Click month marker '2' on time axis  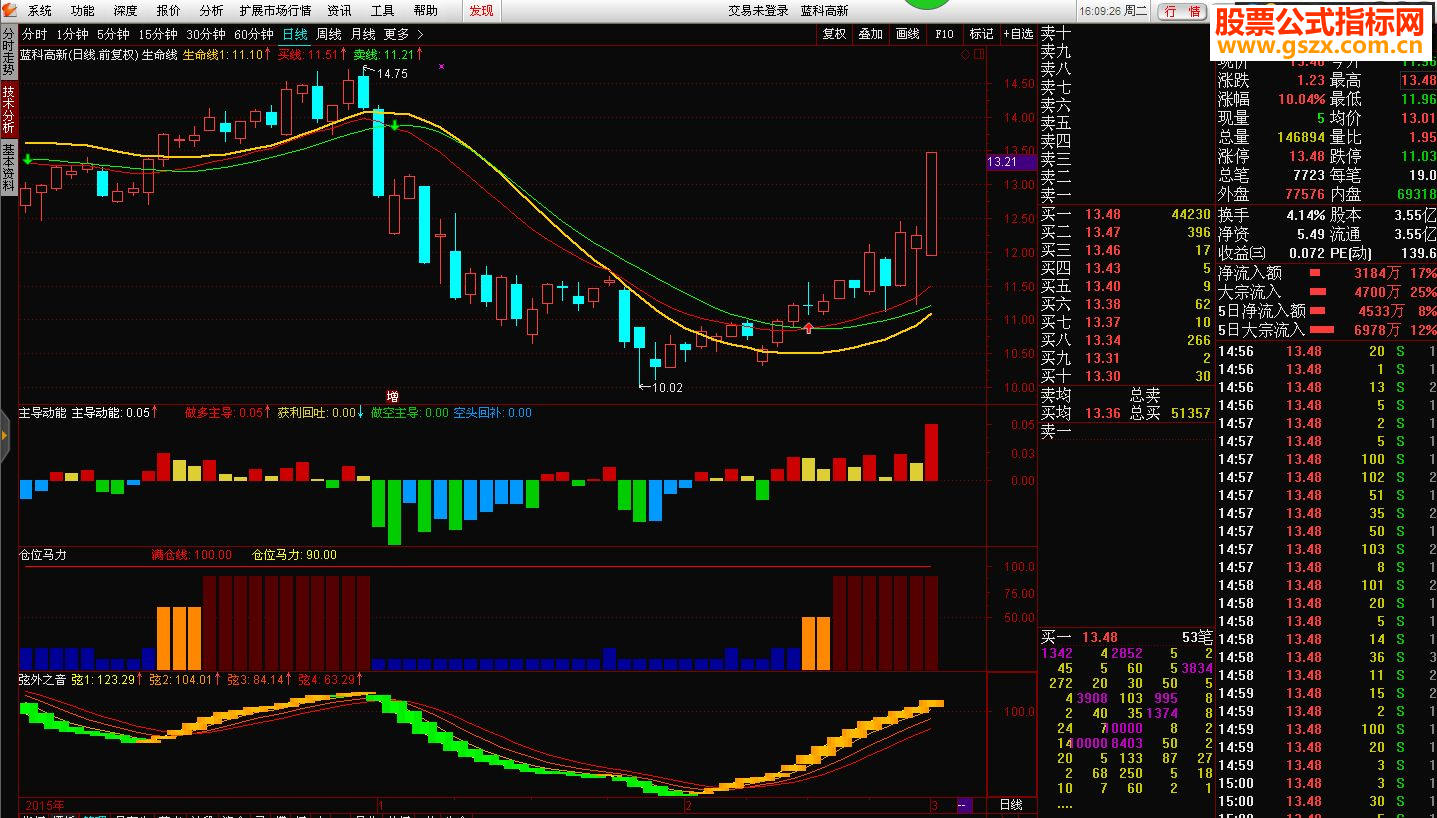[x=688, y=805]
